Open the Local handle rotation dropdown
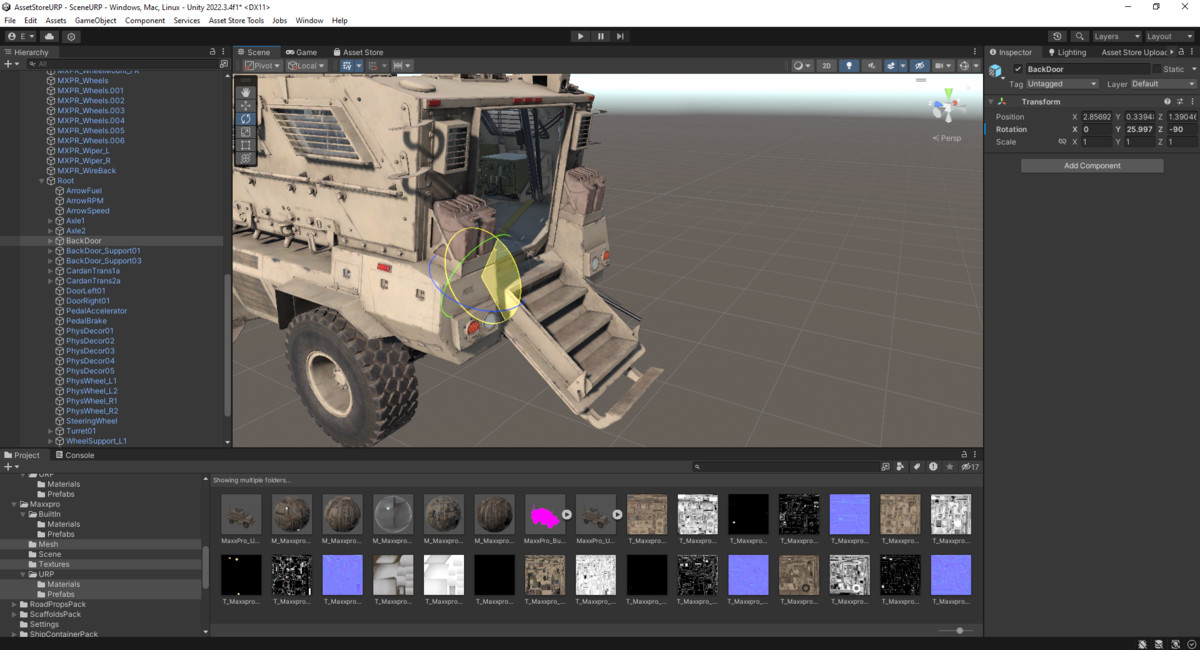The width and height of the screenshot is (1200, 650). (x=306, y=66)
